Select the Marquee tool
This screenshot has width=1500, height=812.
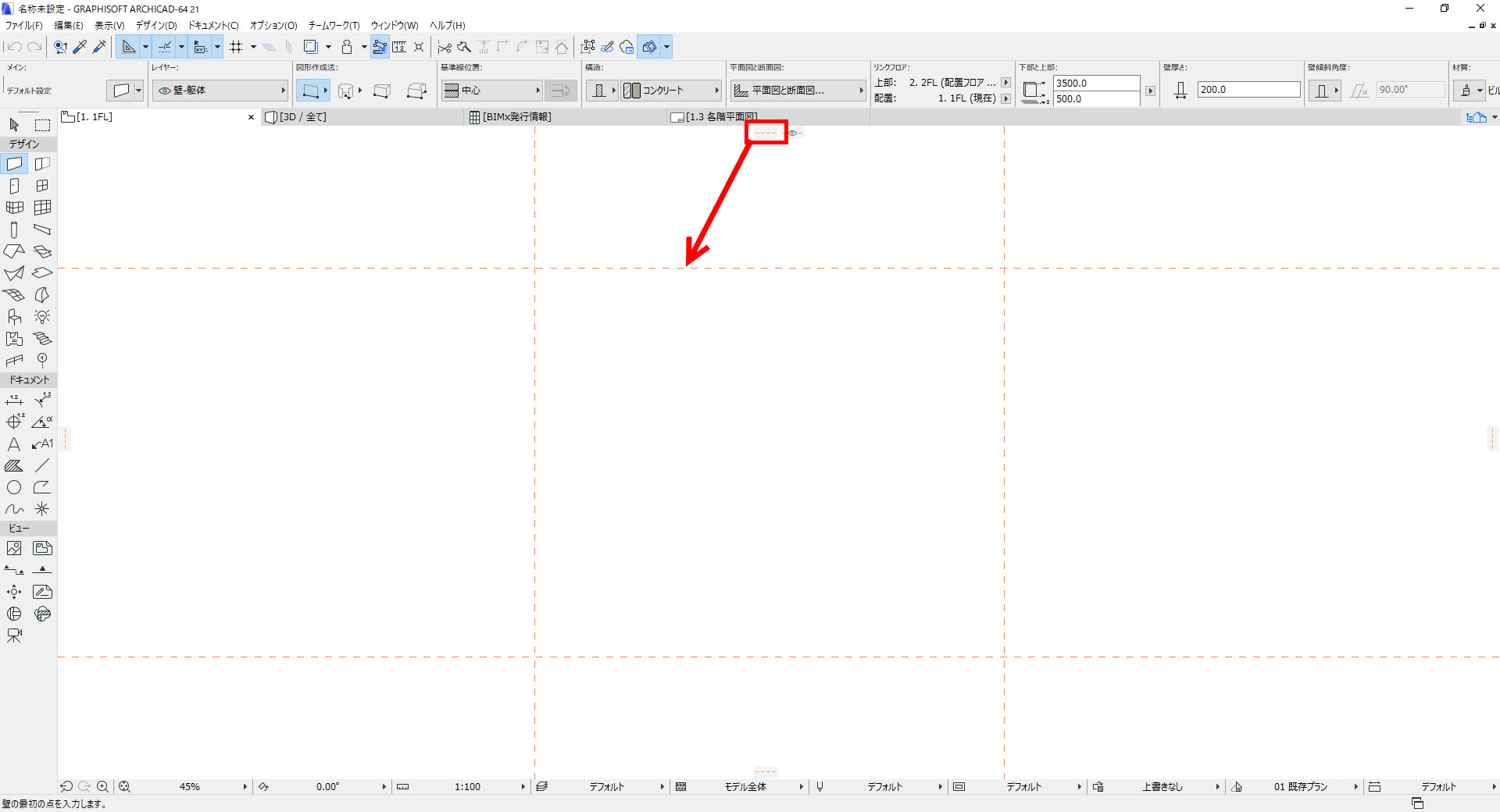pyautogui.click(x=42, y=125)
